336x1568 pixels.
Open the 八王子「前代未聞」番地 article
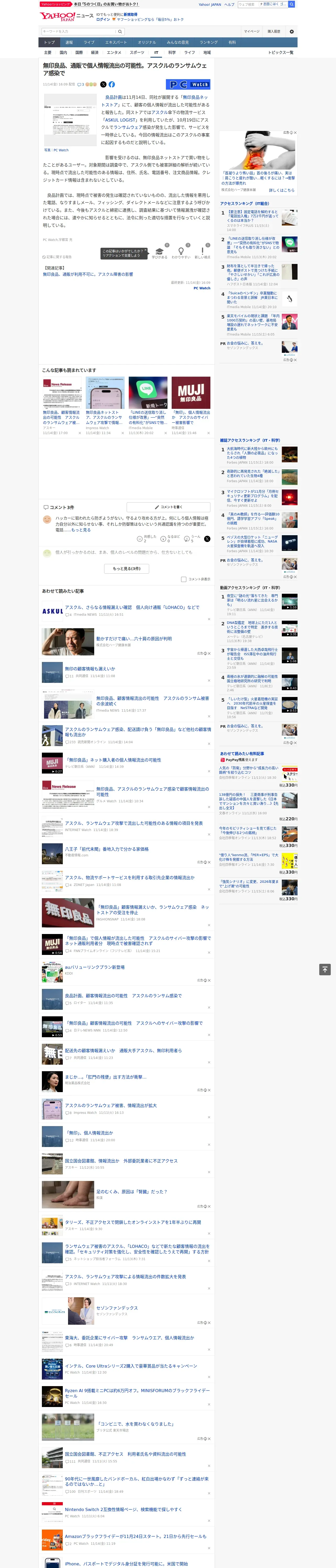click(107, 849)
